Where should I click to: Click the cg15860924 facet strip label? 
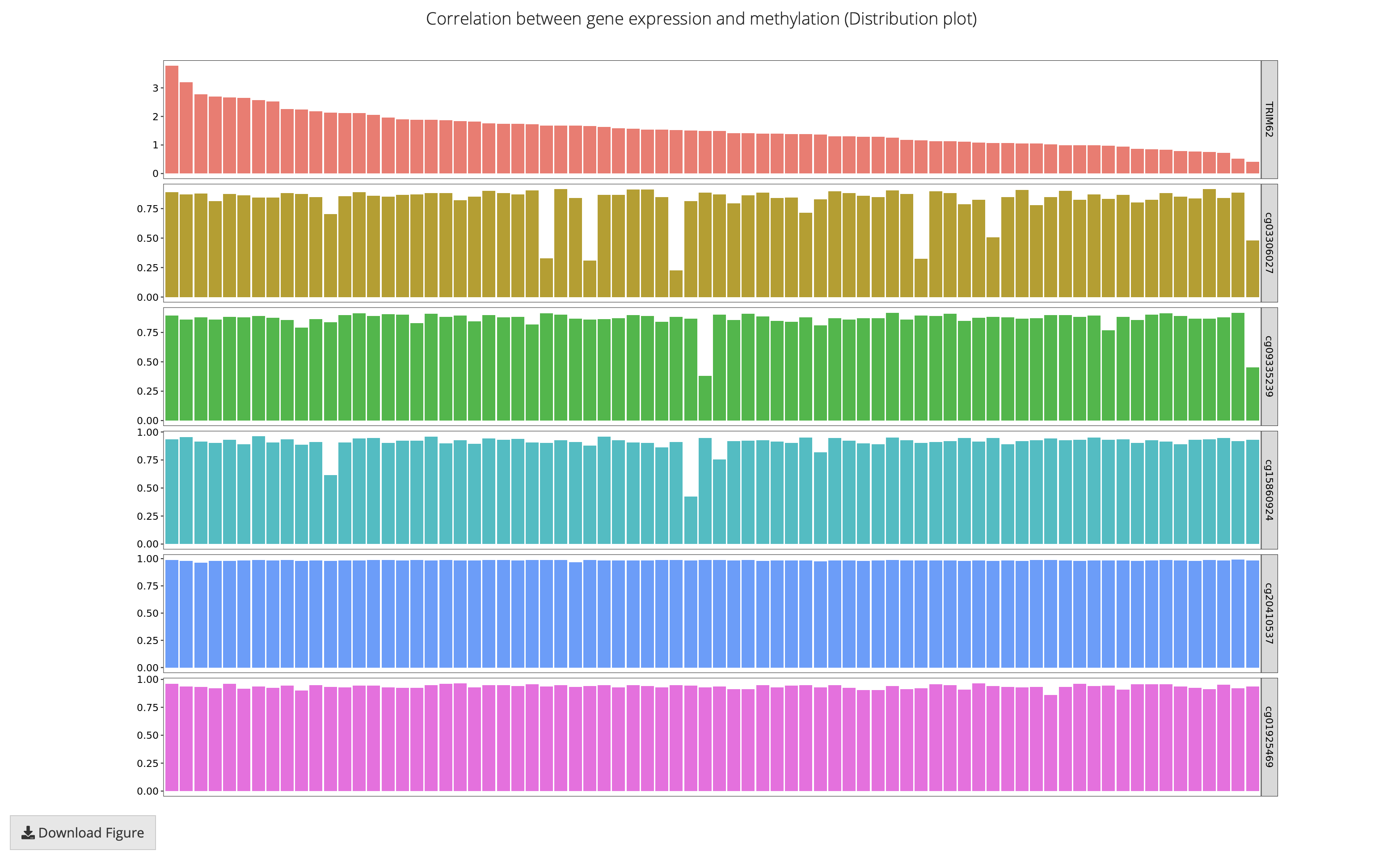pyautogui.click(x=1269, y=490)
